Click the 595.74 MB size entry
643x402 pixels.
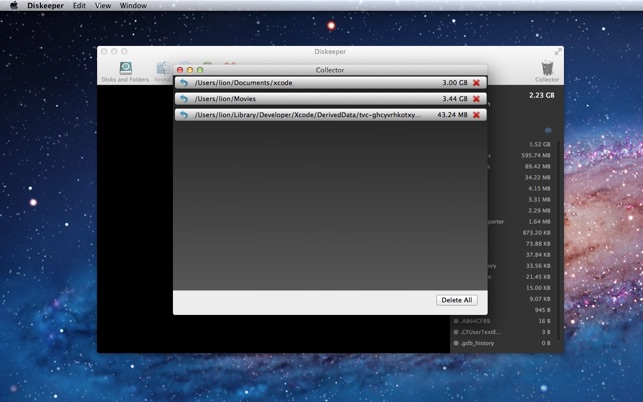pyautogui.click(x=536, y=155)
